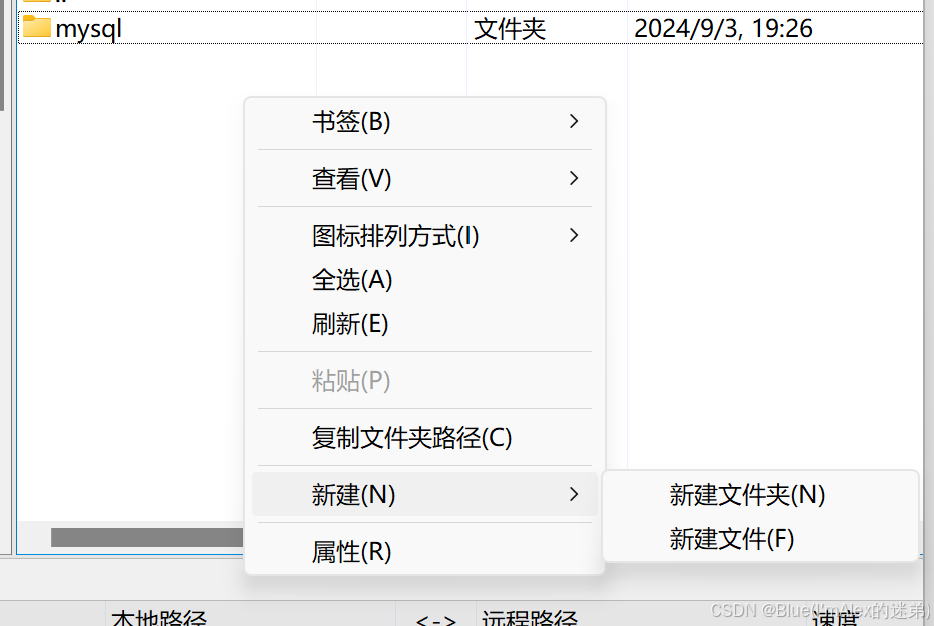Click the mysql folder name text
This screenshot has width=934, height=626.
[88, 29]
